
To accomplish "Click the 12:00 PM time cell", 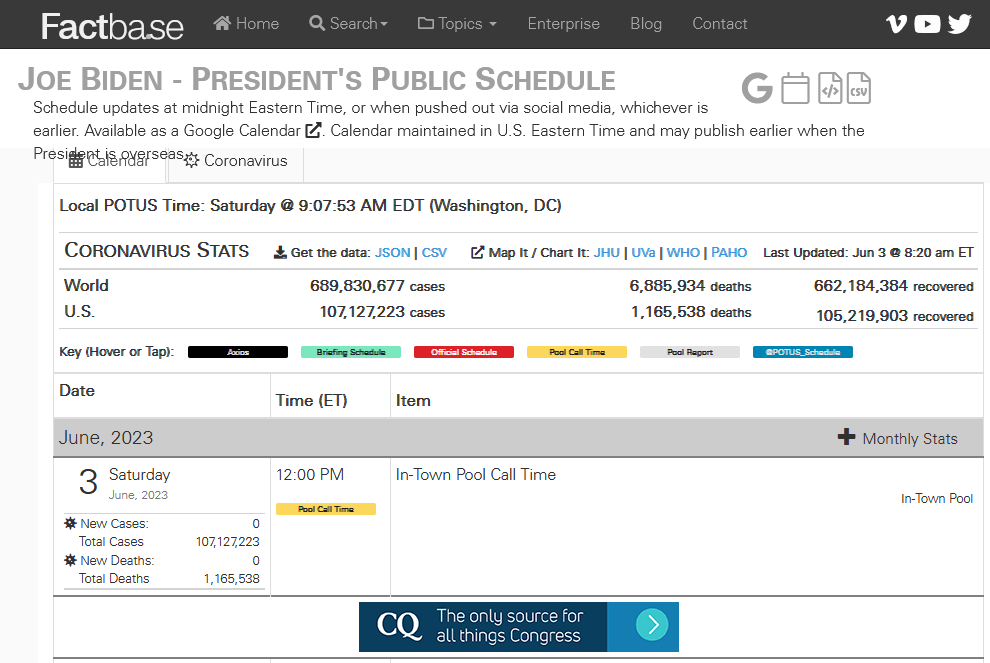I will click(x=310, y=474).
